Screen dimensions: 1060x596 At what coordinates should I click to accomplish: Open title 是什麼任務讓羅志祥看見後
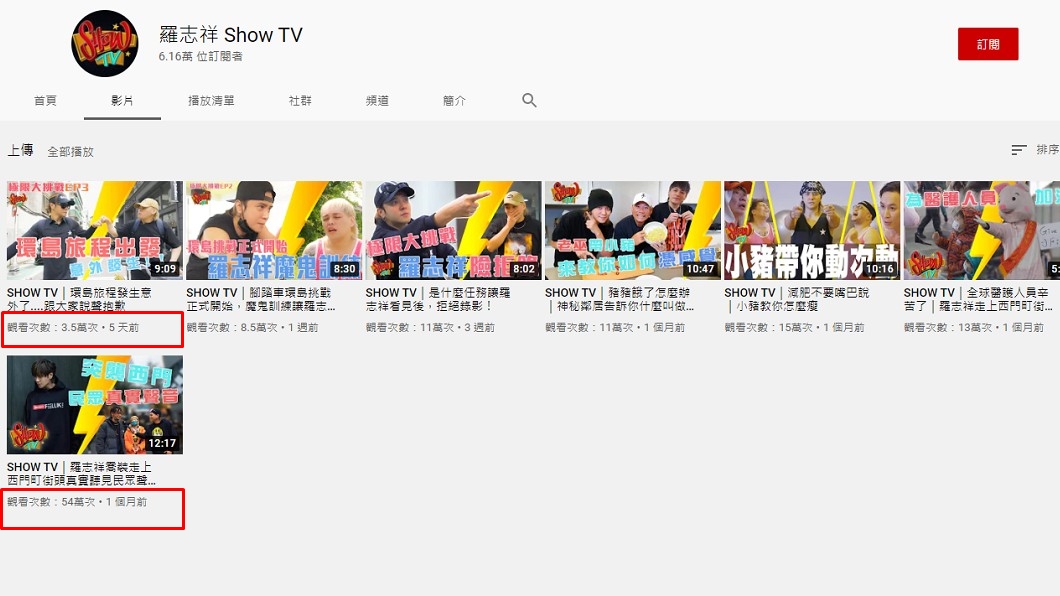pos(438,299)
